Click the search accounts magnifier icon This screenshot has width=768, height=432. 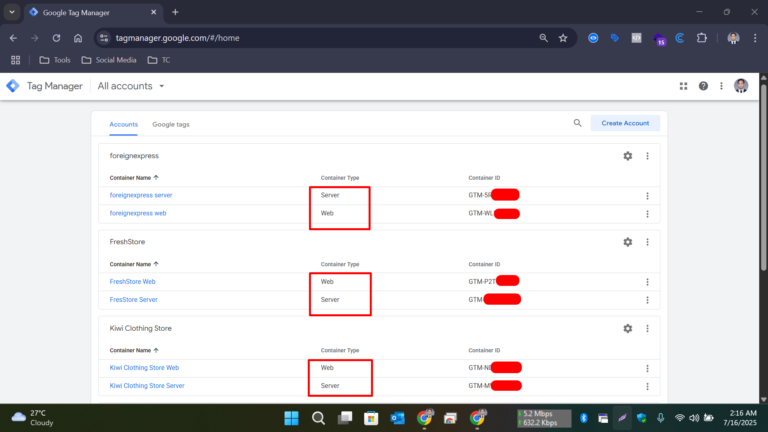[577, 123]
